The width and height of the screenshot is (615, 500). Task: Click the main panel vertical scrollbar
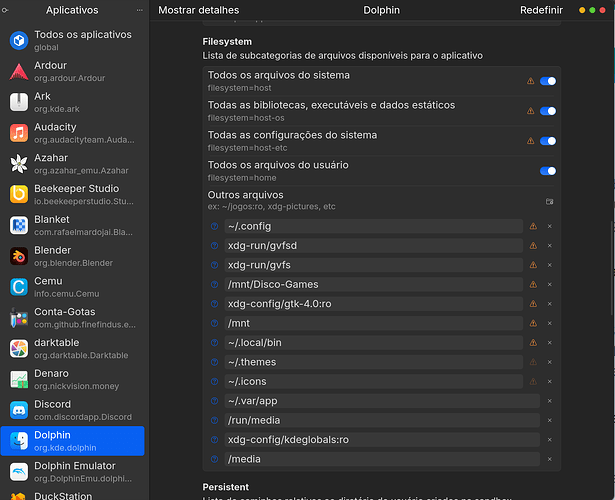[x=612, y=269]
